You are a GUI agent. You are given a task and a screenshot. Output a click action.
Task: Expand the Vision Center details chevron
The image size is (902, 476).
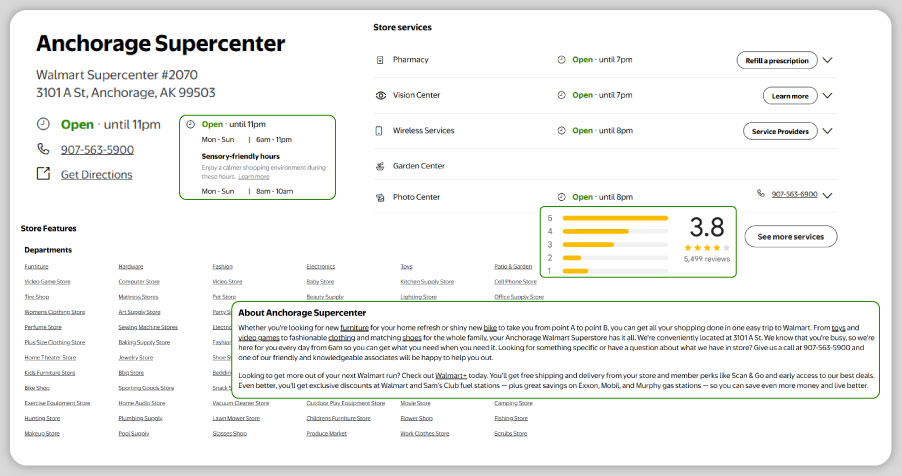(827, 96)
